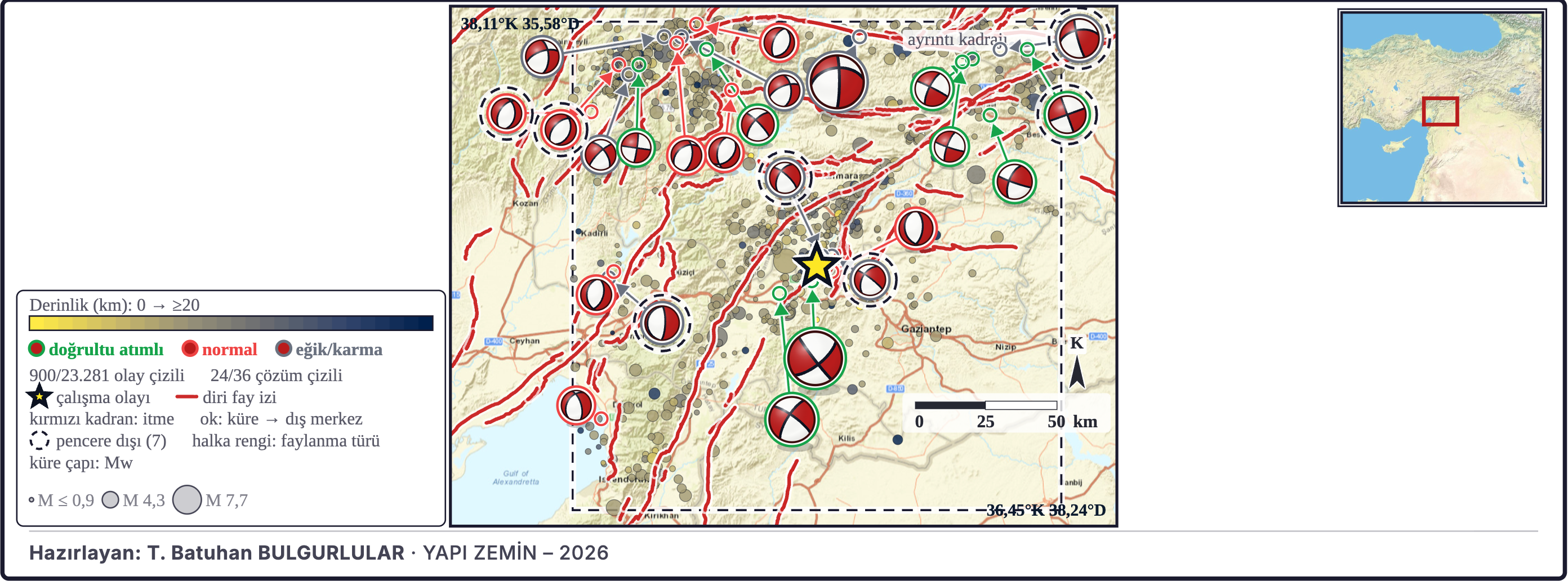Click the 'Kozan' town label
Viewport: 1568px width, 581px height.
coord(525,203)
